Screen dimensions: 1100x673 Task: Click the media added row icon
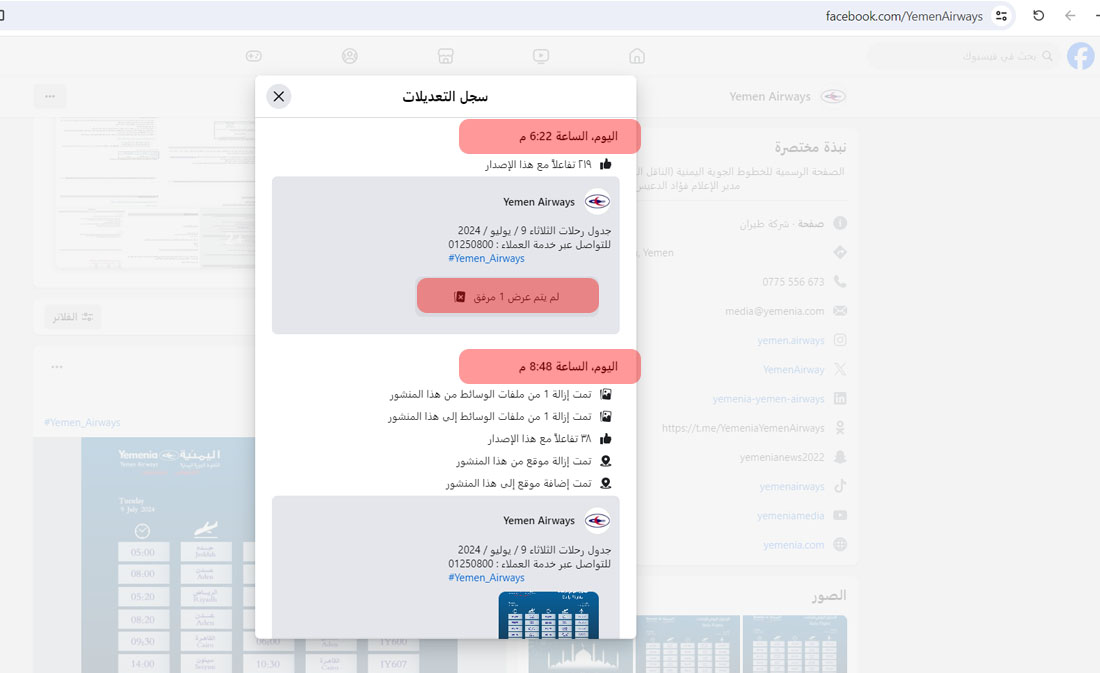click(x=605, y=417)
